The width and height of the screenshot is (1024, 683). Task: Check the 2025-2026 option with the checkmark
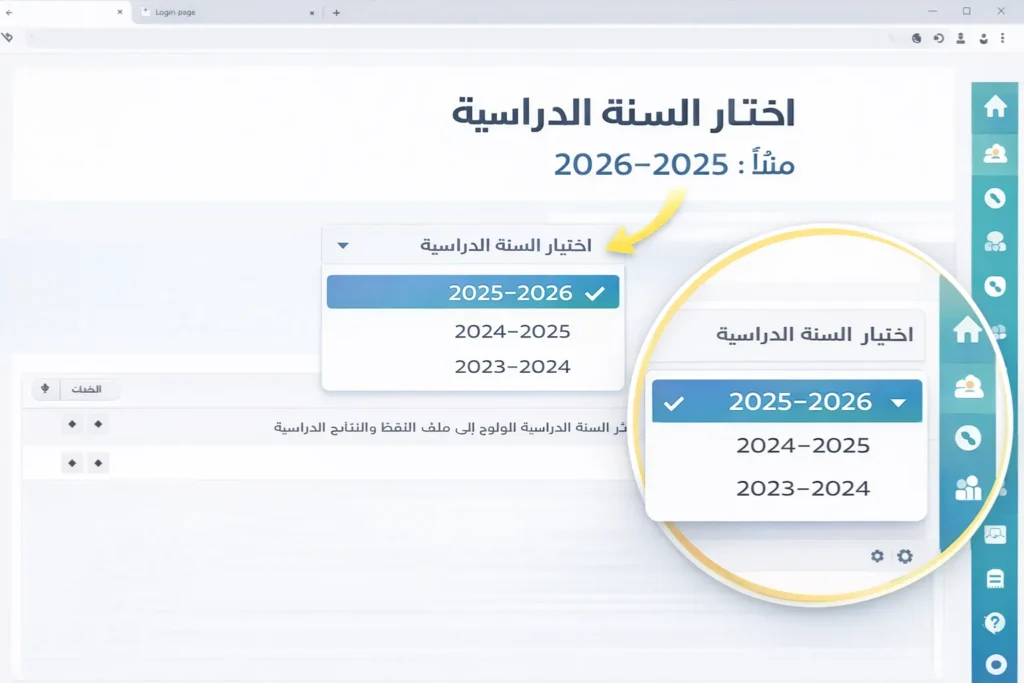(472, 291)
